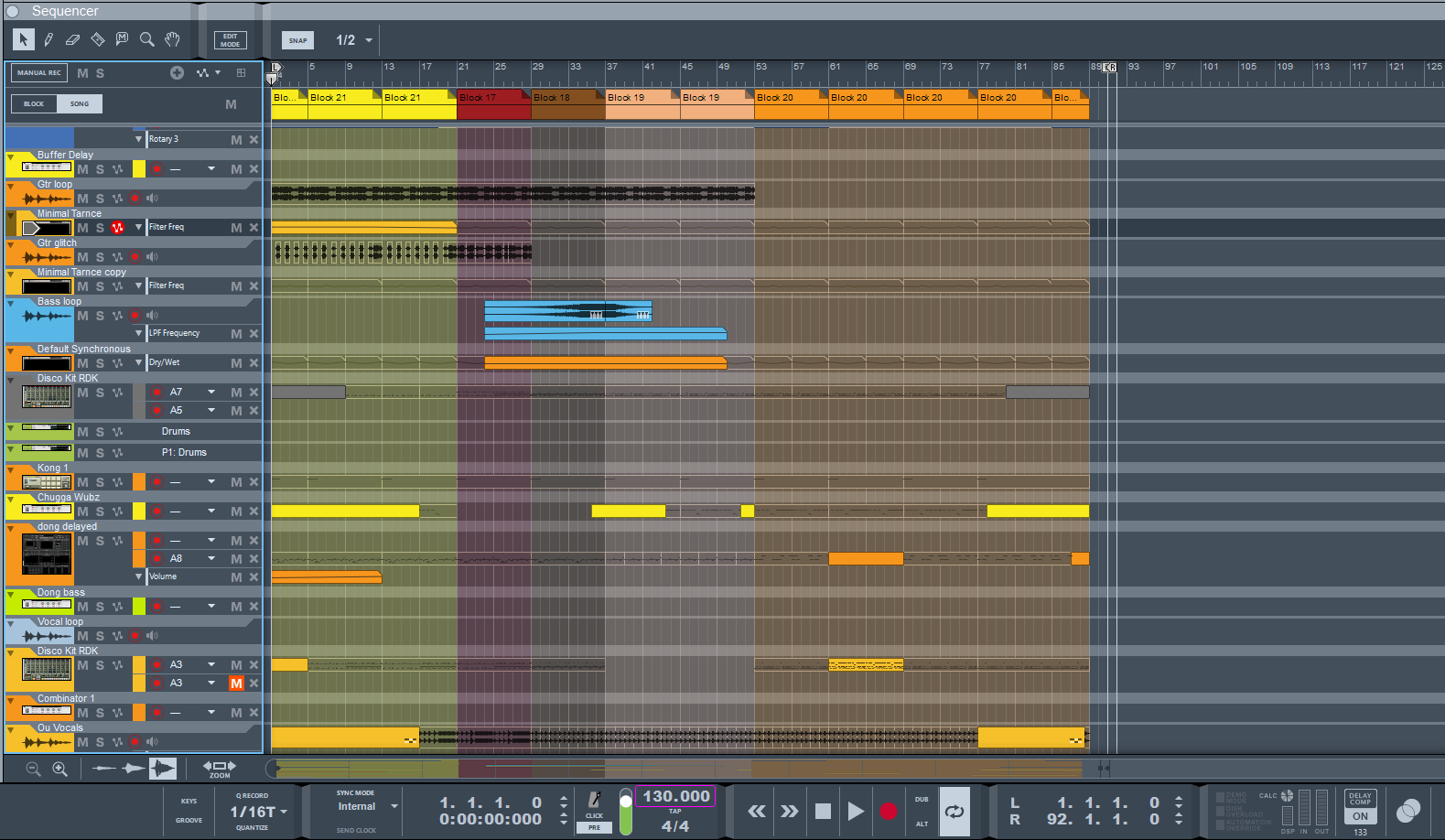Screen dimensions: 1445x840
Task: Delete the Rotary 3 automation lane
Action: [x=254, y=140]
